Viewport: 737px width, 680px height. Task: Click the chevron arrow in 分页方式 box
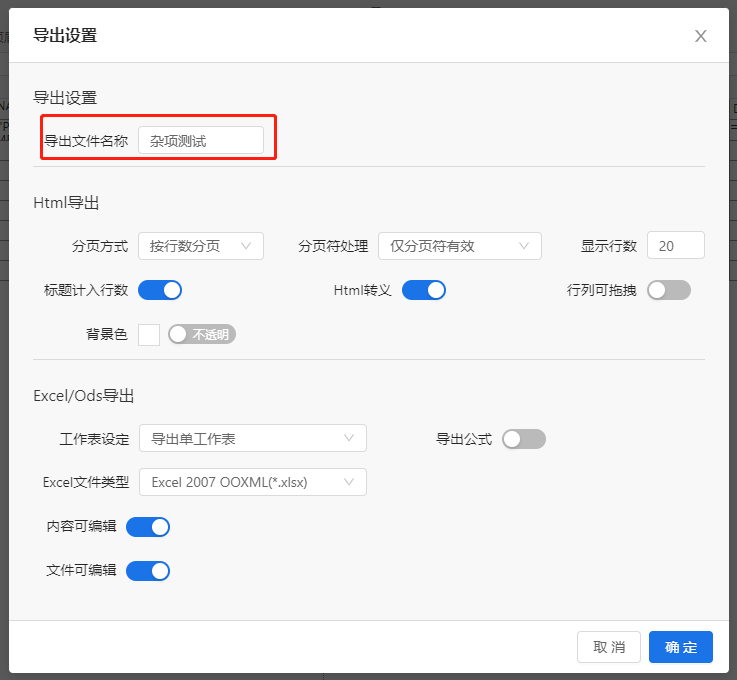pyautogui.click(x=246, y=246)
